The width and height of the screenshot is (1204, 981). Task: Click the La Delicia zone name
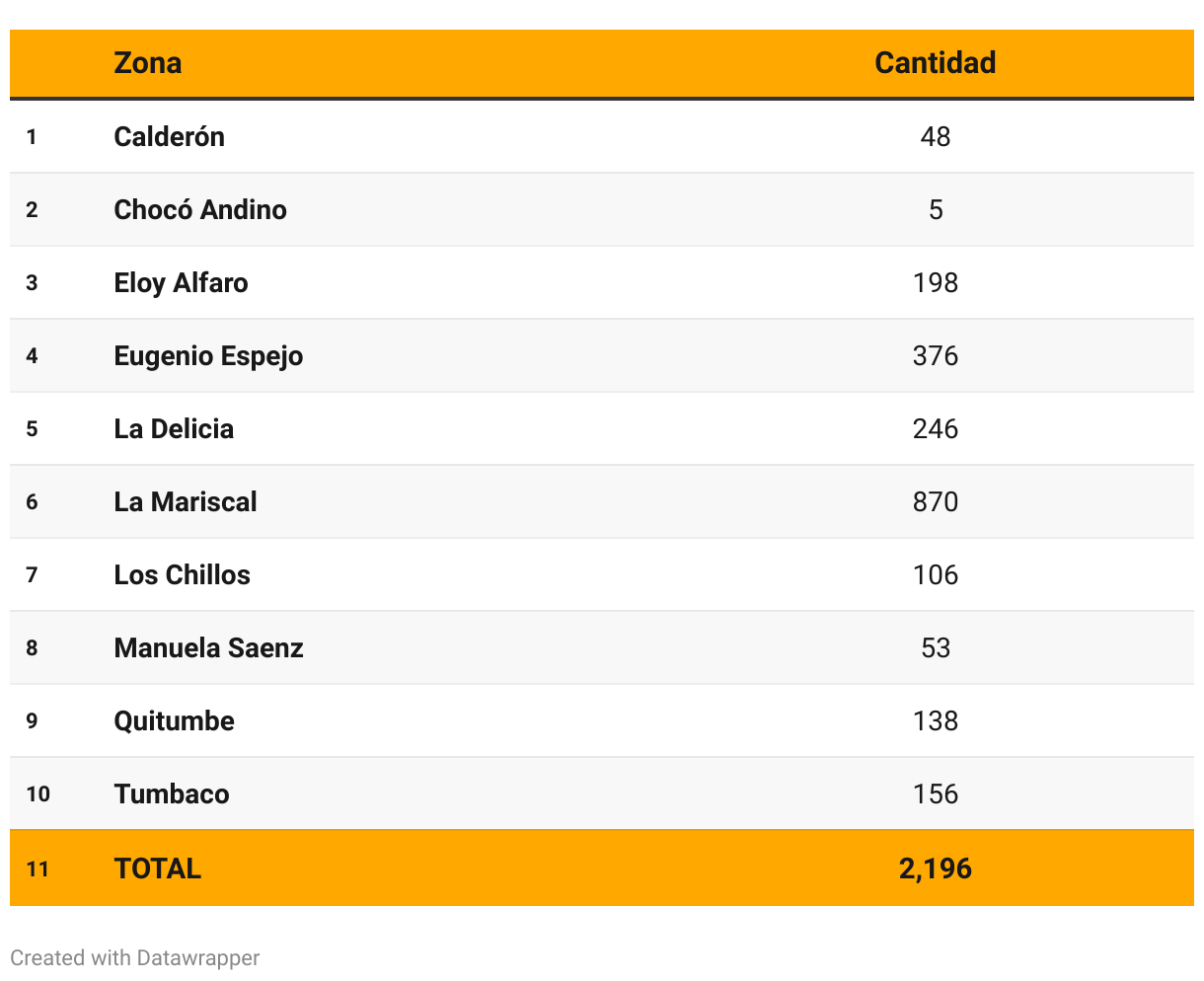174,428
